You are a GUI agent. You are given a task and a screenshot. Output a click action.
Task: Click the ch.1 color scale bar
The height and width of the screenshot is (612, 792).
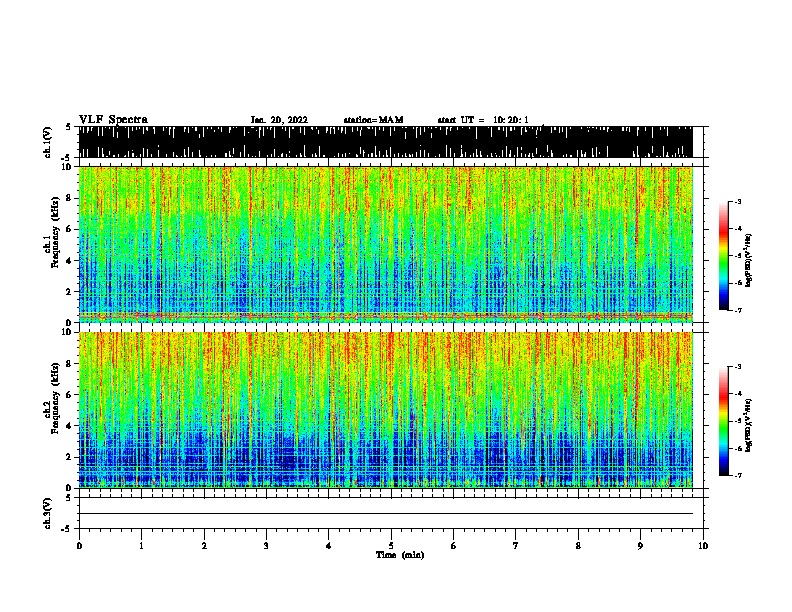[724, 256]
